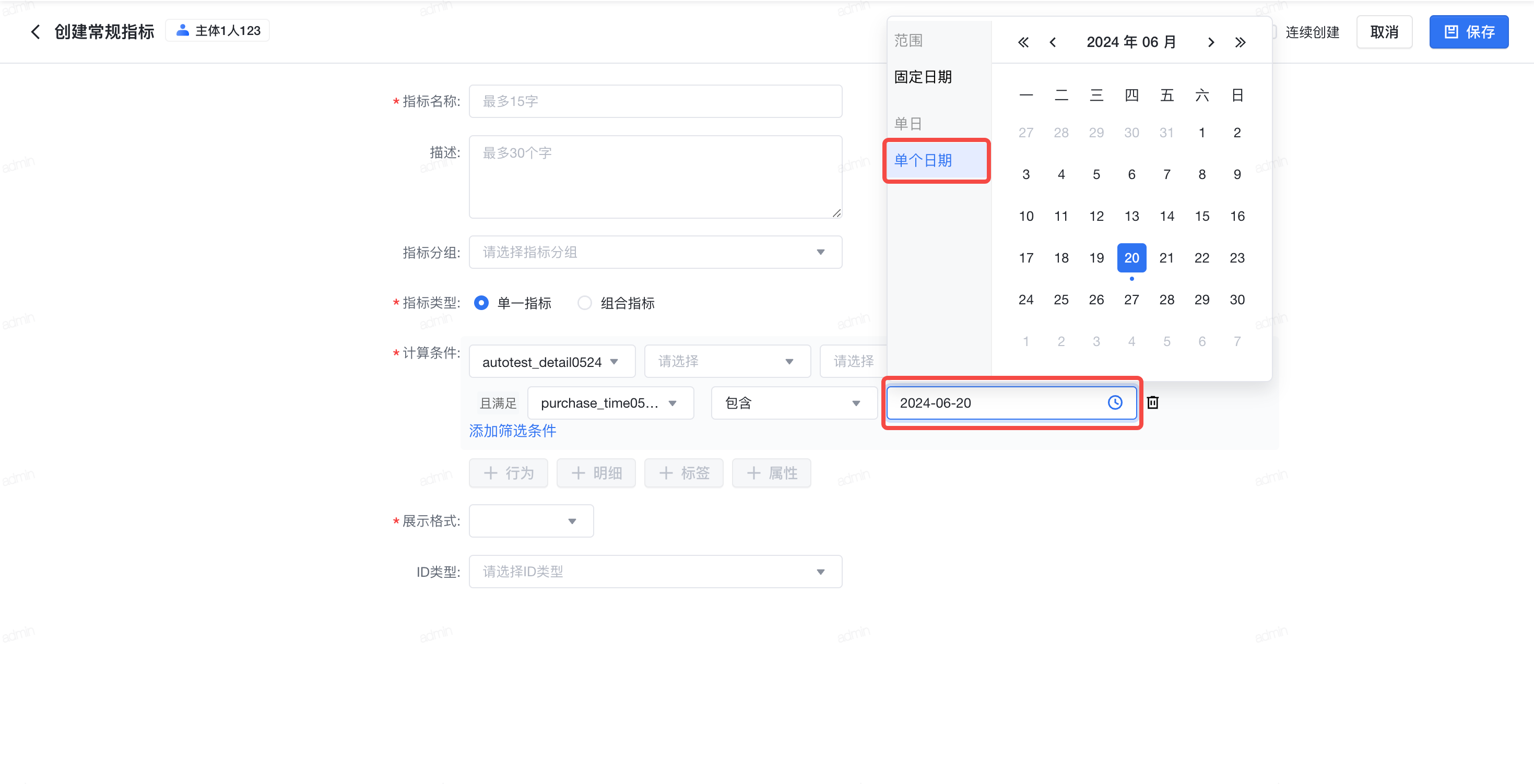Pick May 29 in the calendar
Image resolution: width=1534 pixels, height=784 pixels.
[x=1096, y=133]
